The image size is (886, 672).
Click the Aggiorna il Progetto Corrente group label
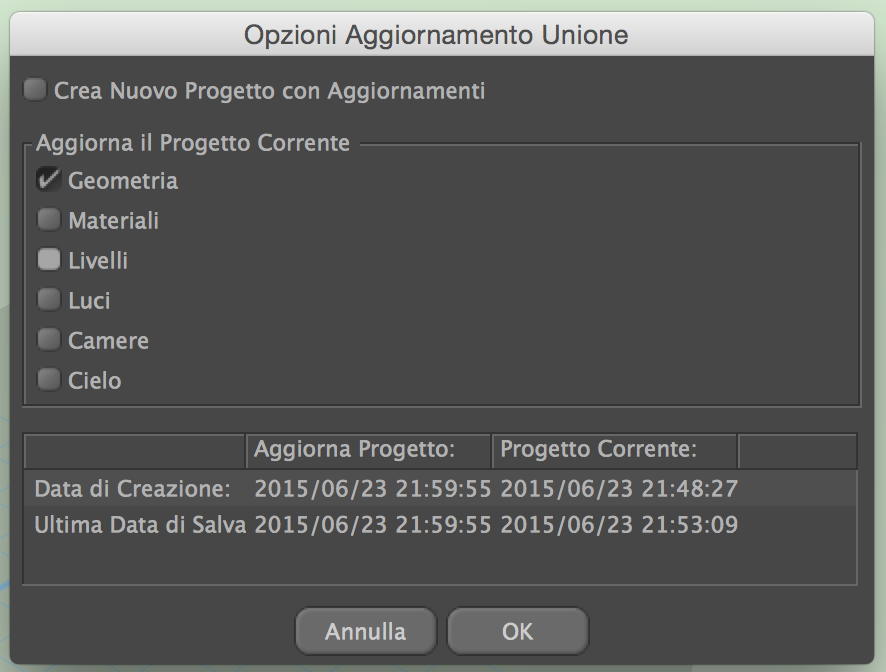click(x=193, y=143)
